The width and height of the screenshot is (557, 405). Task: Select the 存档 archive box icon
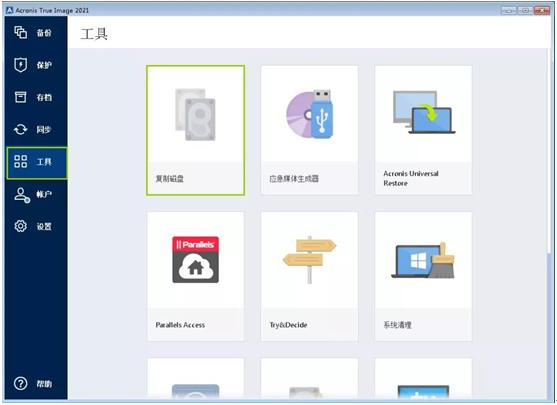click(21, 97)
